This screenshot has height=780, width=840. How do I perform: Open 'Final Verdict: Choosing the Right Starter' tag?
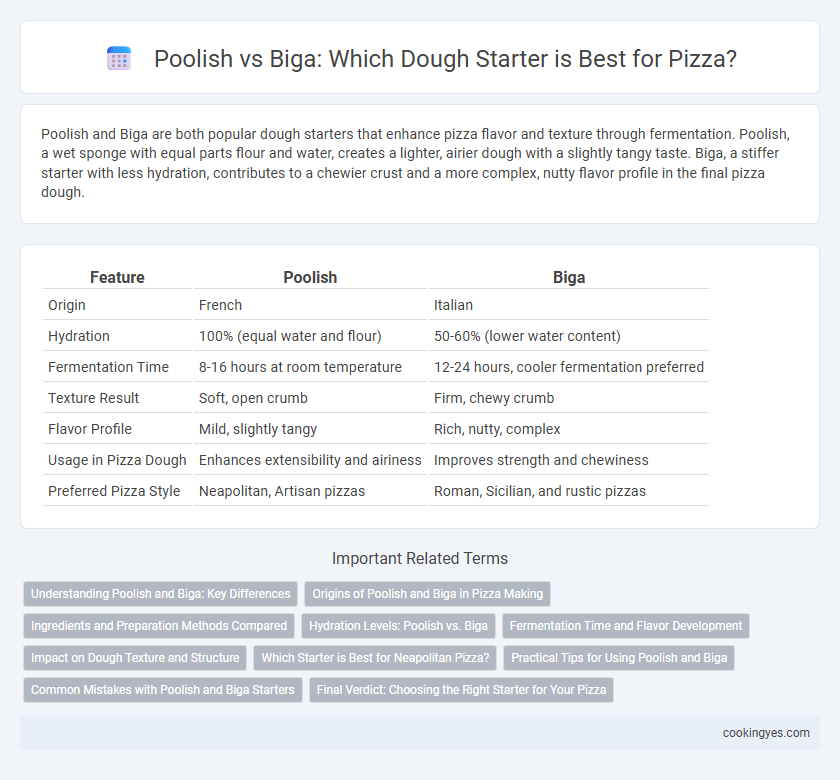(x=461, y=690)
